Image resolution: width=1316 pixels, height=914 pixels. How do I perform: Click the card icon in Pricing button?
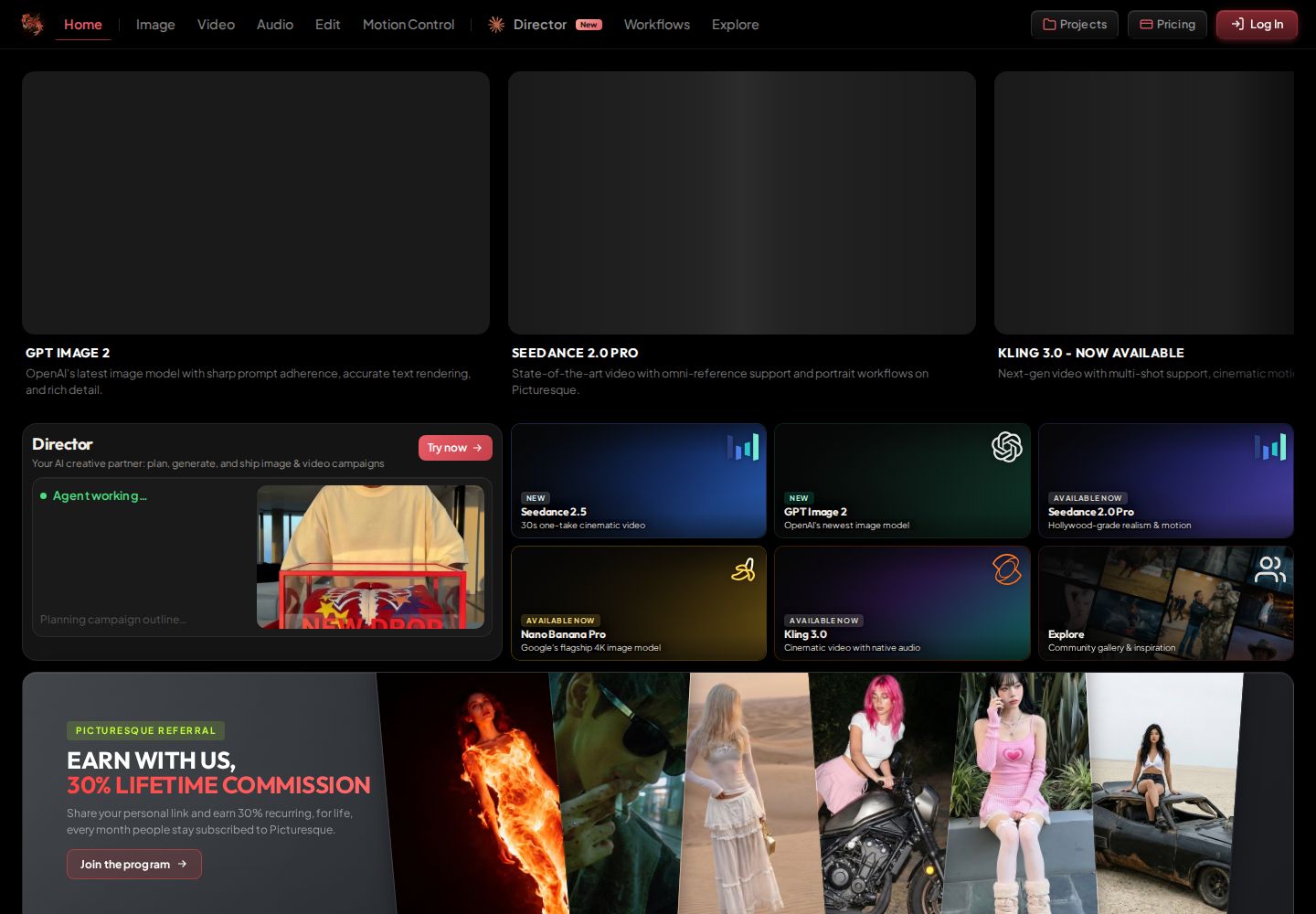[x=1146, y=25]
